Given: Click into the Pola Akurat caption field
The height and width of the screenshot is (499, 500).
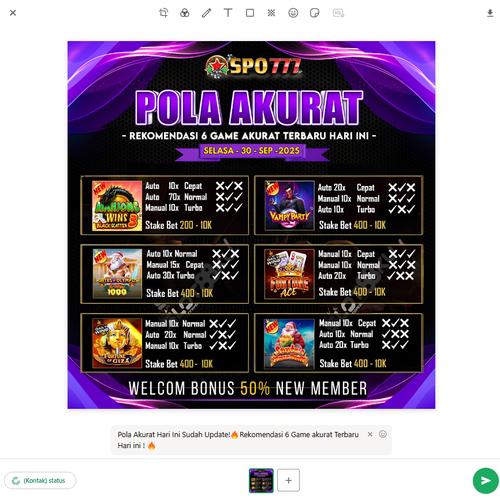Looking at the screenshot, I should [238, 440].
